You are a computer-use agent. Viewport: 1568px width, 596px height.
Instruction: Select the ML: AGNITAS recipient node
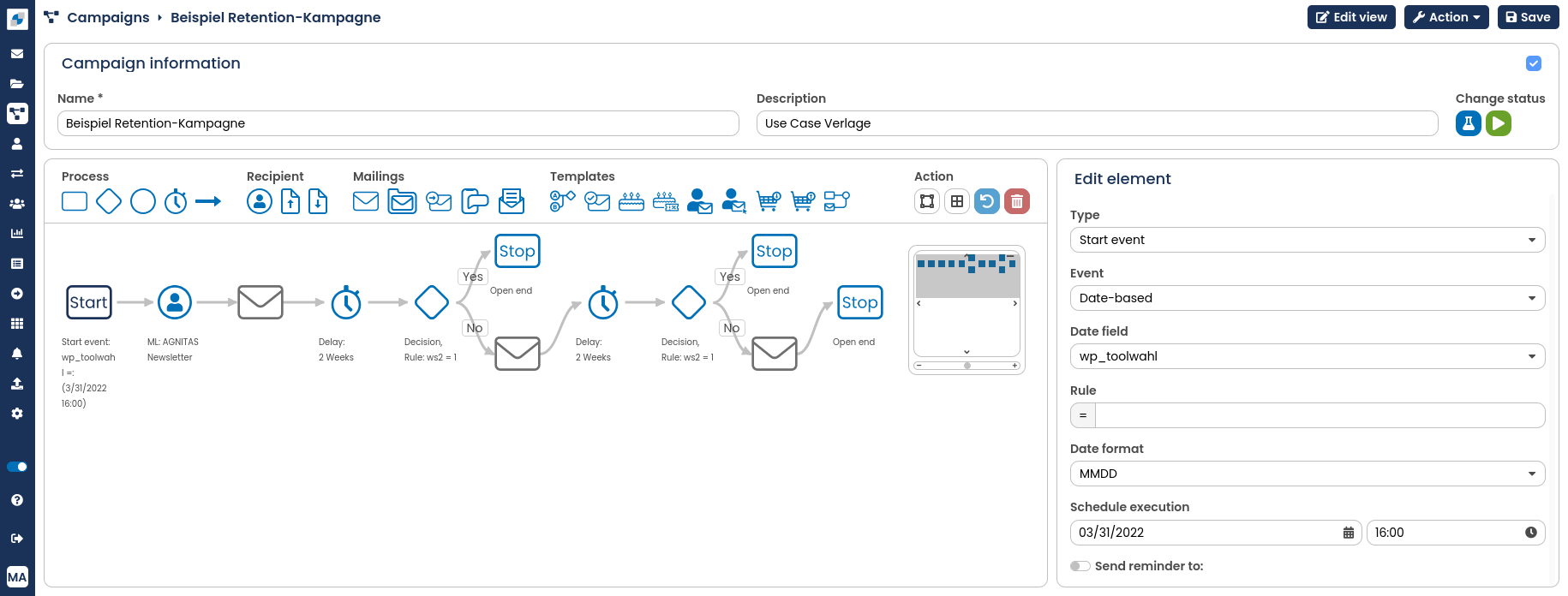175,302
